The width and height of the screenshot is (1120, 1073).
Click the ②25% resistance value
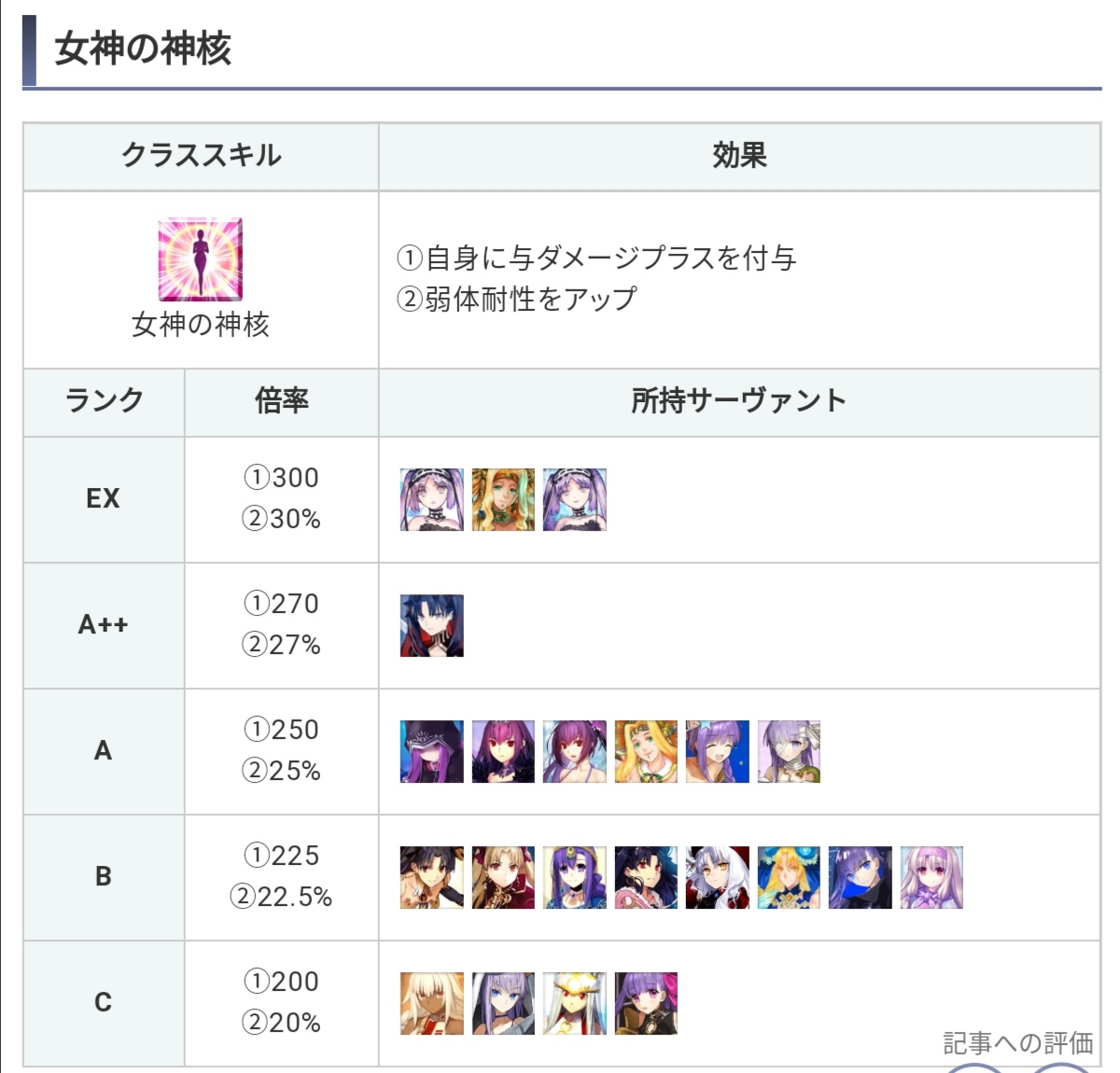click(x=282, y=771)
